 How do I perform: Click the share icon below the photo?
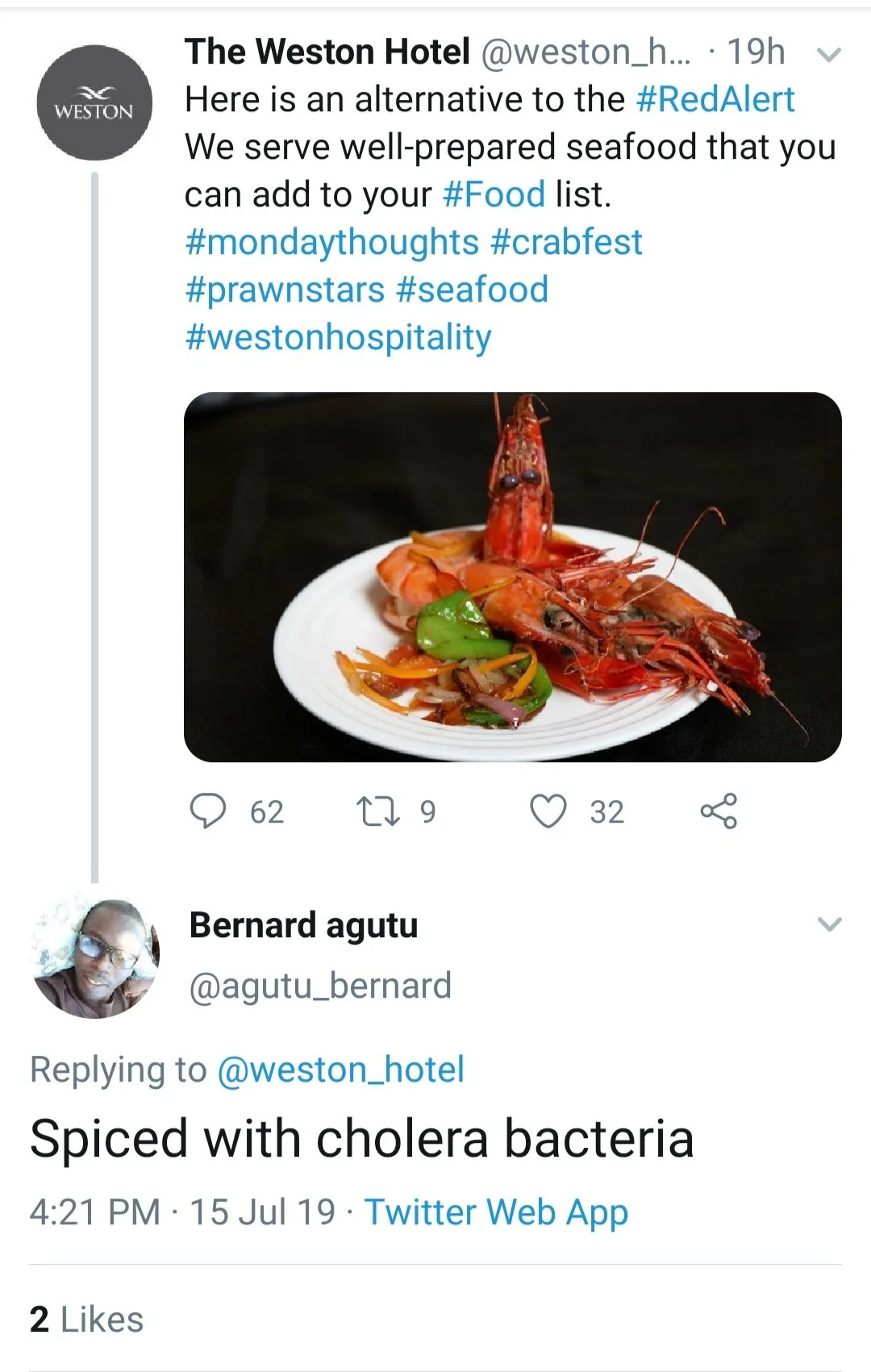coord(719,811)
